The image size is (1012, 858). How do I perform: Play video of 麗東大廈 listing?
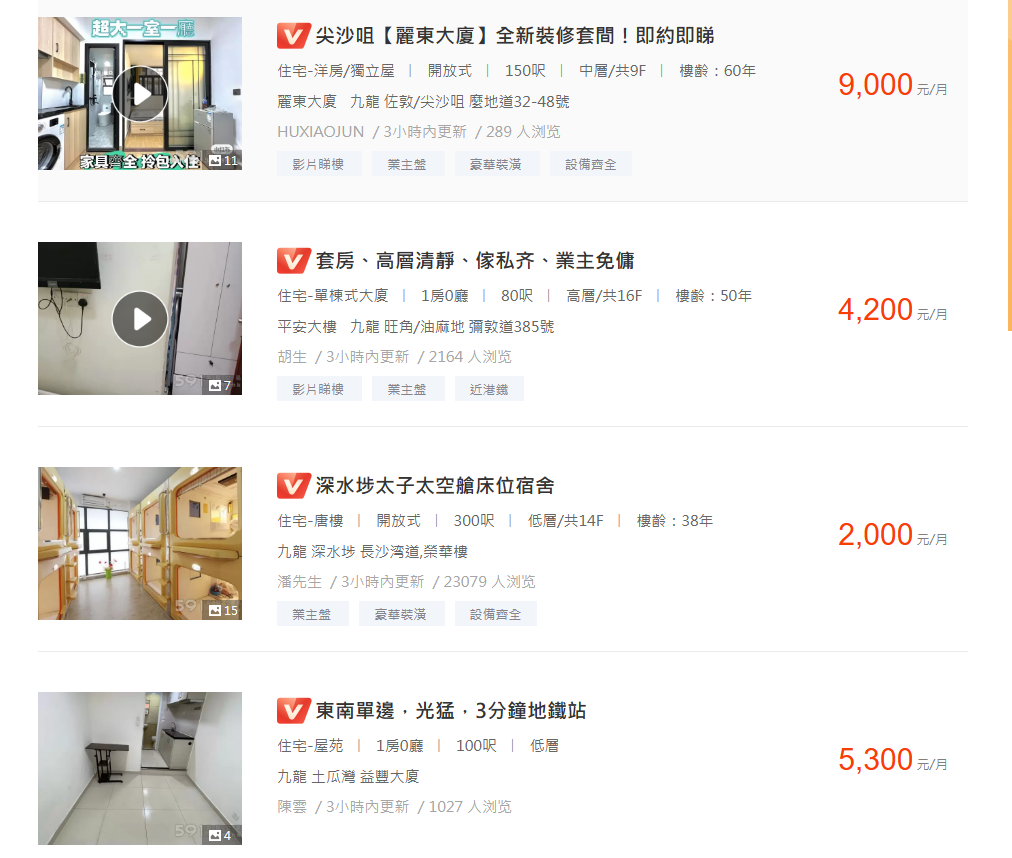(x=140, y=94)
